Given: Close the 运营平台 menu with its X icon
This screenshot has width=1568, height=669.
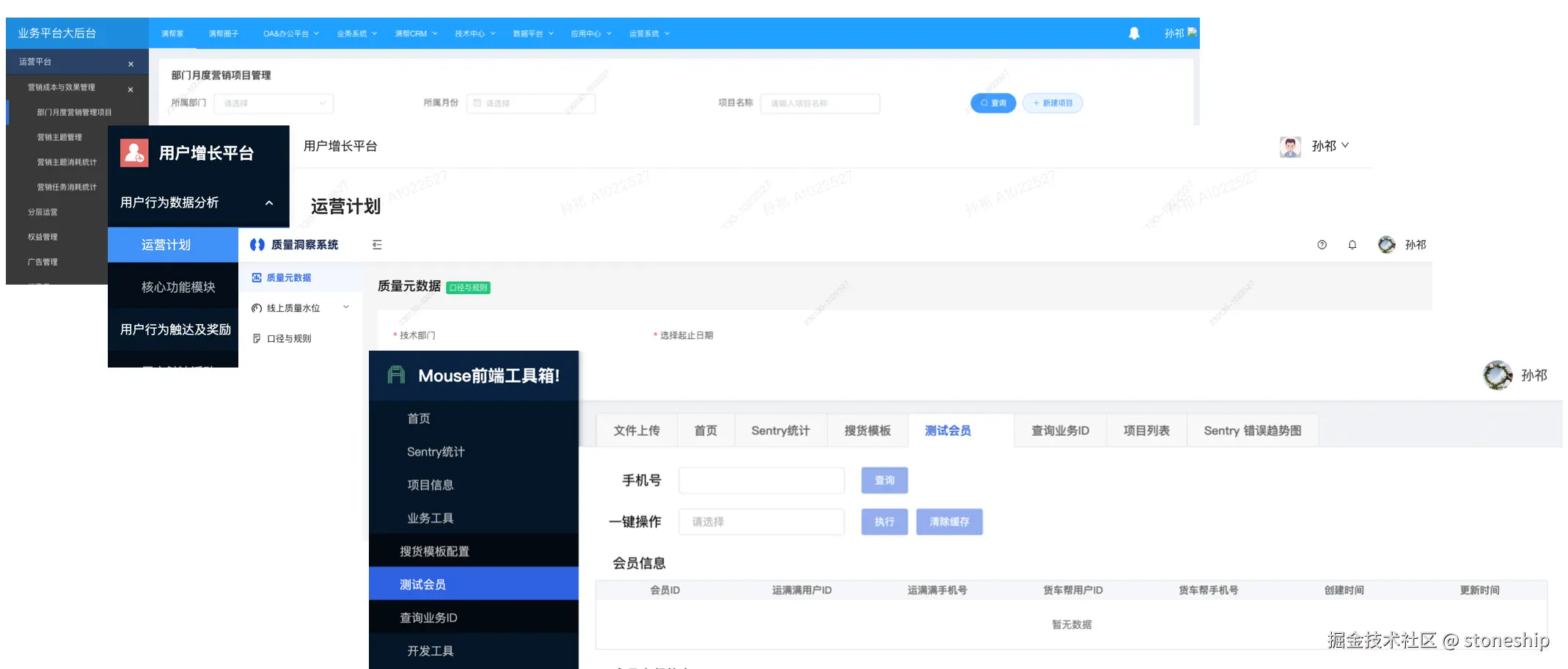Looking at the screenshot, I should (131, 64).
